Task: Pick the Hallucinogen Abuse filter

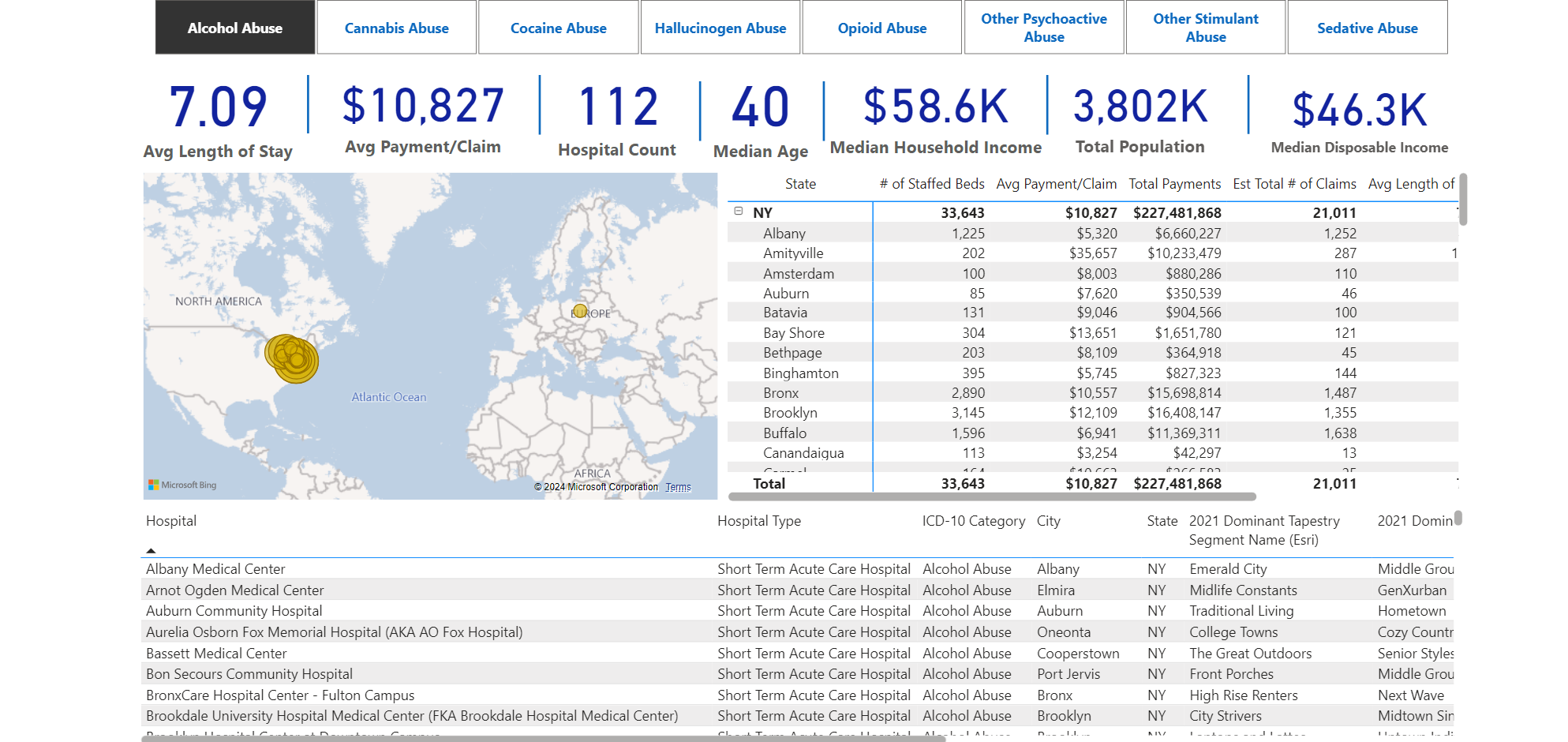Action: click(720, 28)
